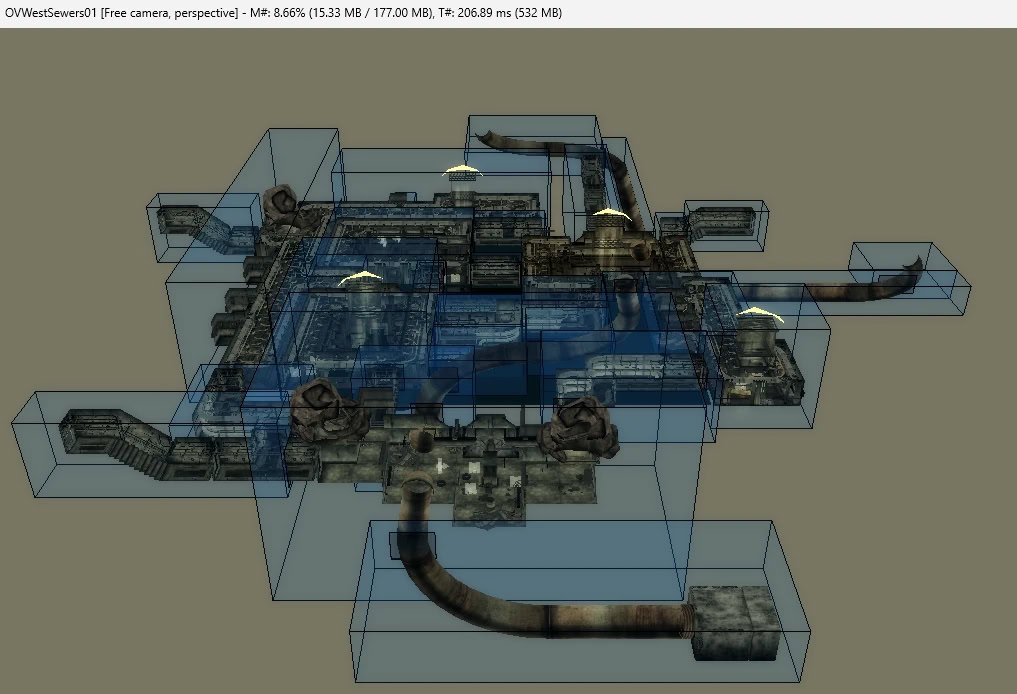Select the upper-left rubble pile
This screenshot has width=1017, height=694.
tap(281, 205)
